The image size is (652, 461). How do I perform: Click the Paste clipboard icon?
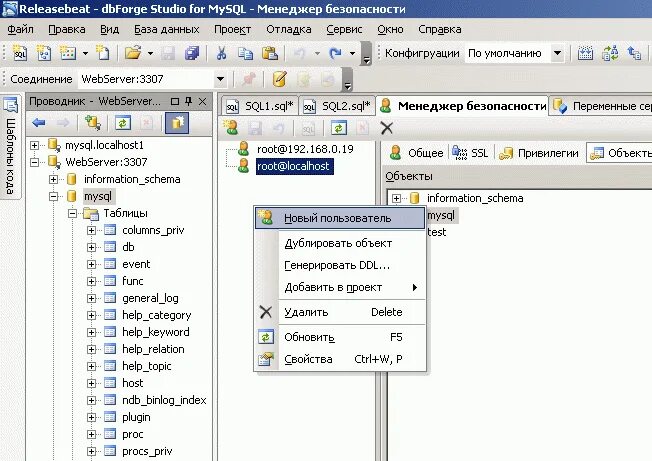point(269,53)
